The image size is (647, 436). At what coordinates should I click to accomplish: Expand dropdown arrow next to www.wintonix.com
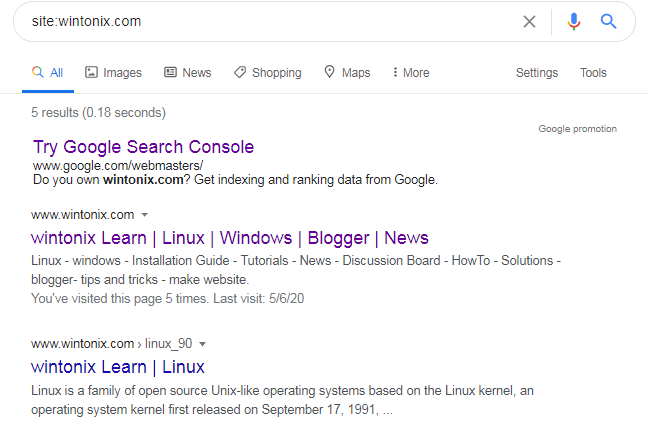tap(144, 215)
